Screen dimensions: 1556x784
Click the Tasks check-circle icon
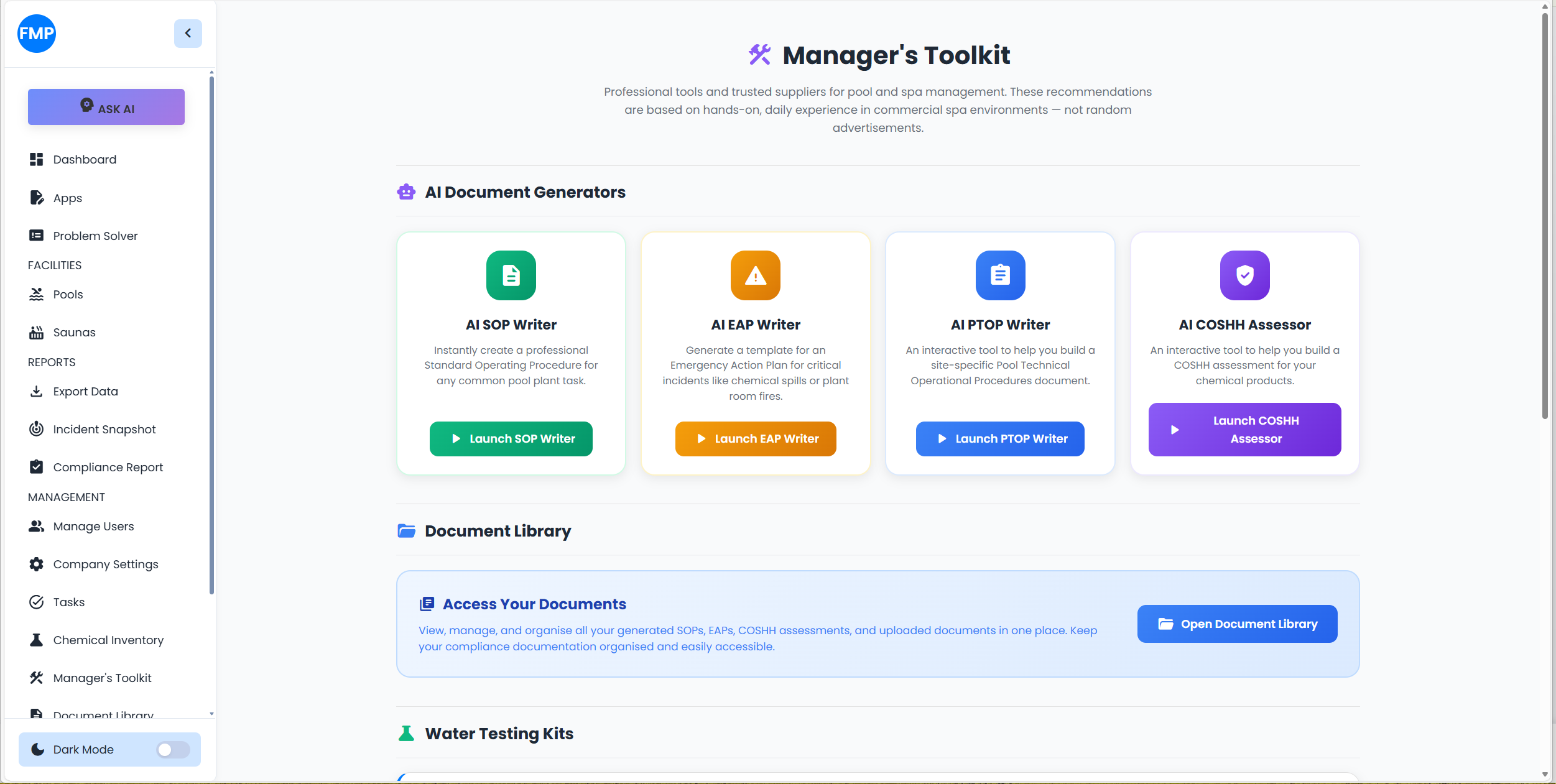(x=37, y=602)
